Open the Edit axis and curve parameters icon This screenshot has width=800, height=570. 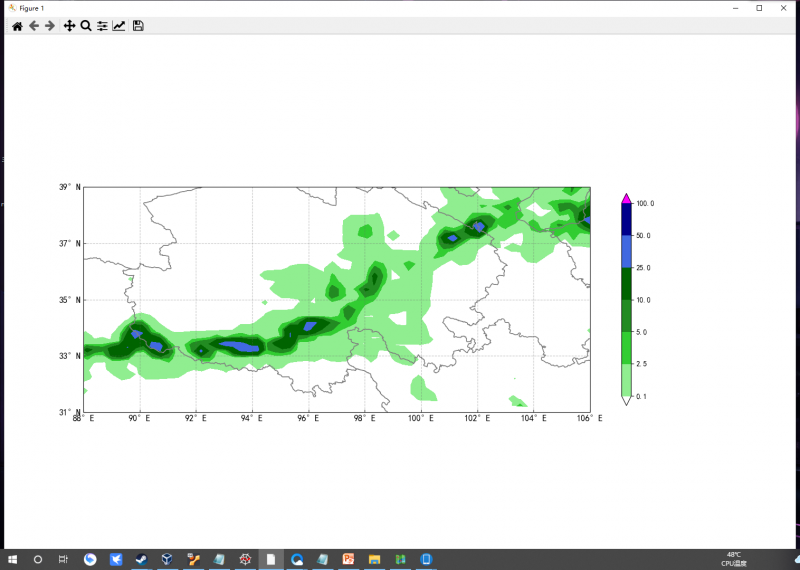[x=119, y=26]
